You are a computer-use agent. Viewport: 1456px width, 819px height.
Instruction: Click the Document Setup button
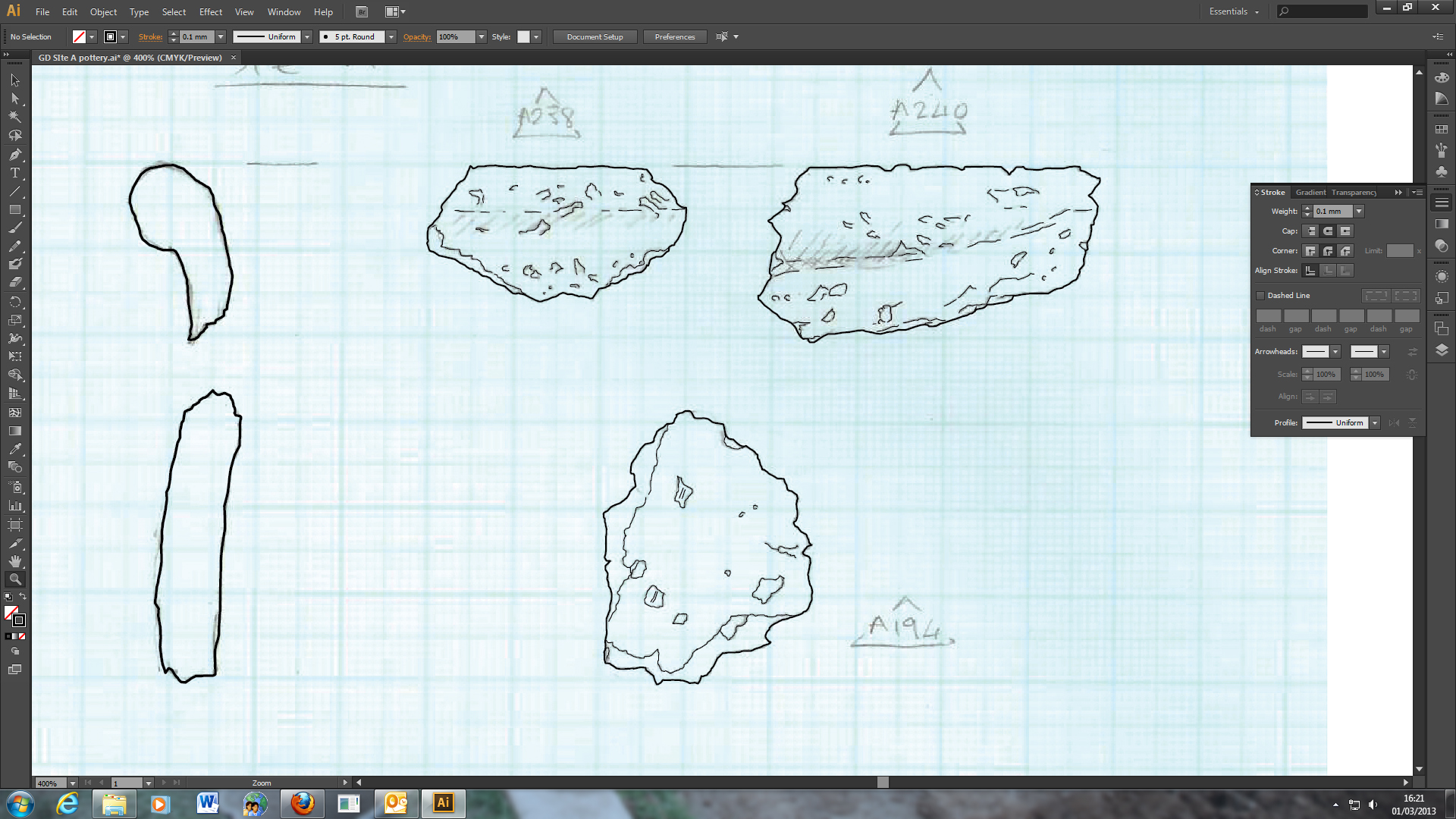[595, 36]
